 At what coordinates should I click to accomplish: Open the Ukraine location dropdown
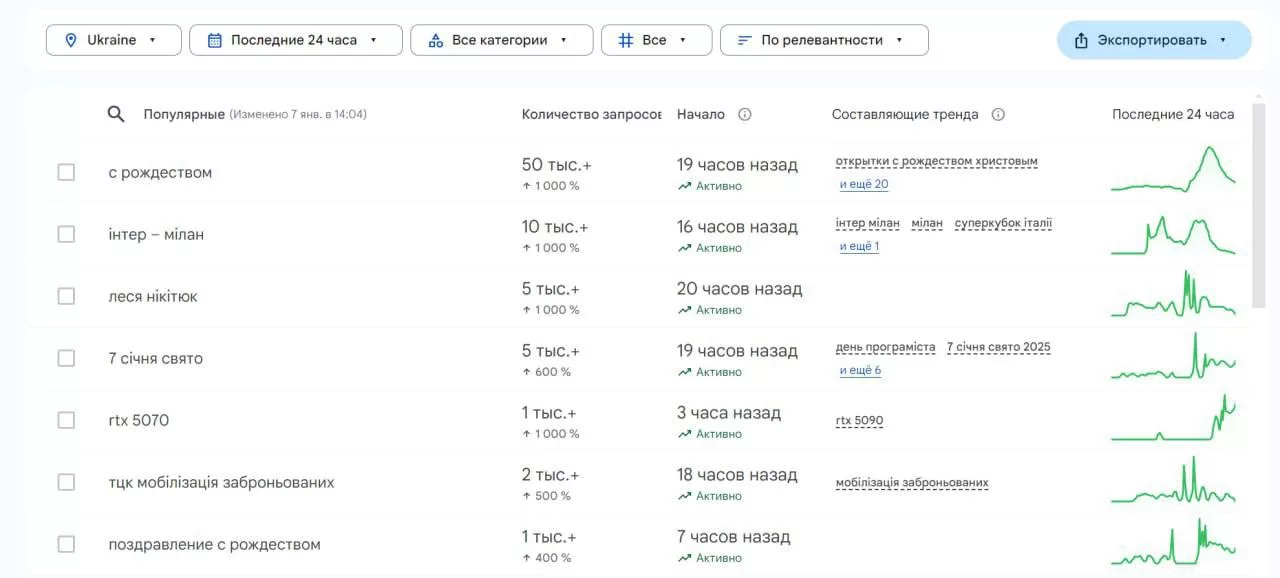[x=113, y=39]
